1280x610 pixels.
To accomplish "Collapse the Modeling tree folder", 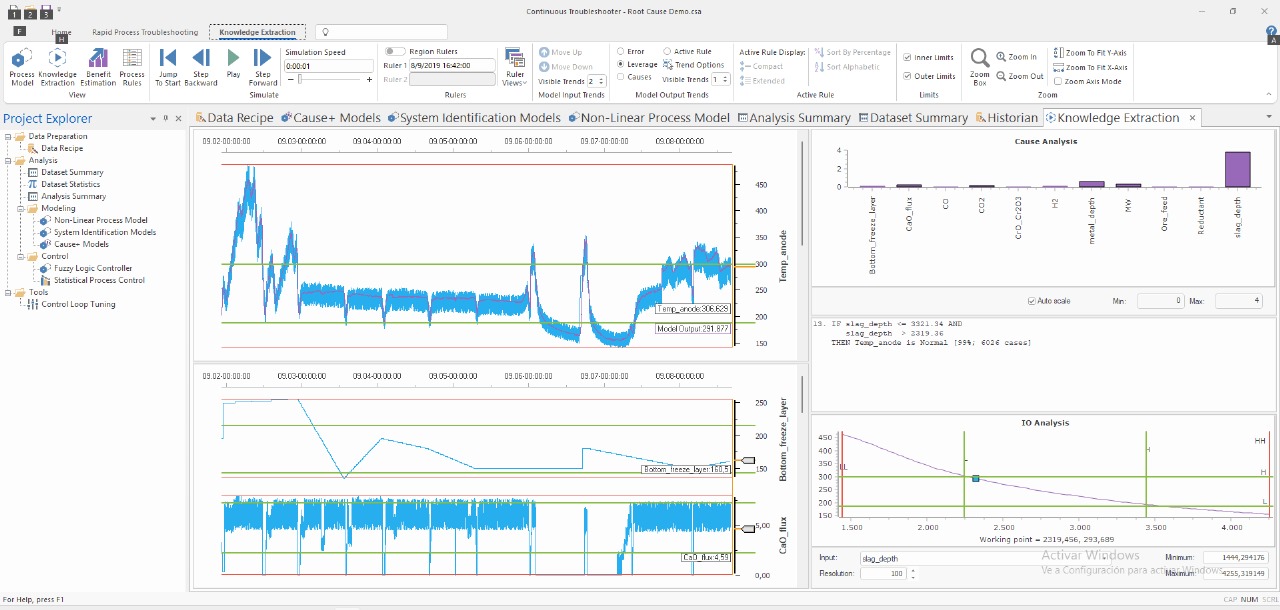I will click(x=20, y=208).
